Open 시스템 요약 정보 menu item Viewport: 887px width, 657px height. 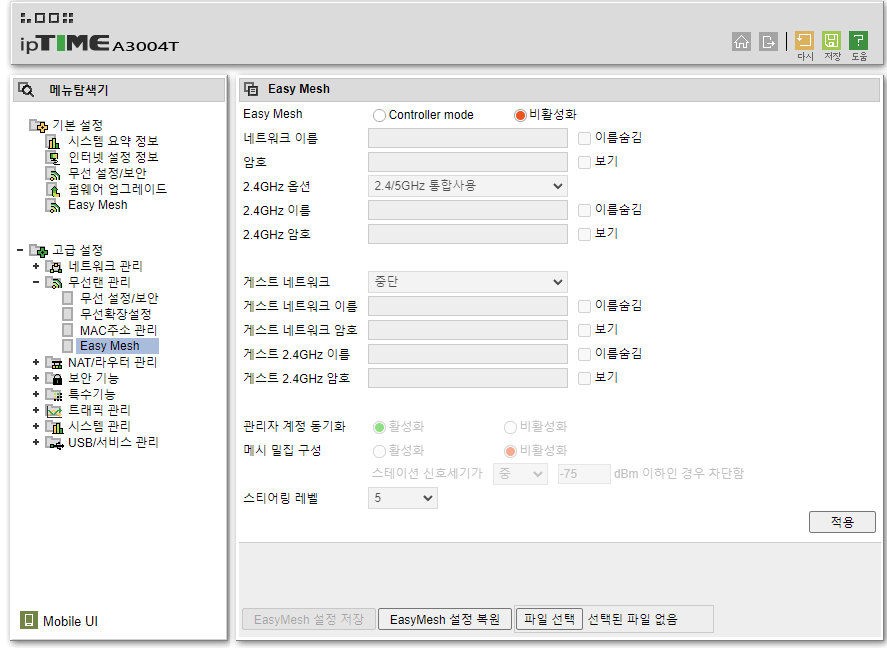[112, 141]
